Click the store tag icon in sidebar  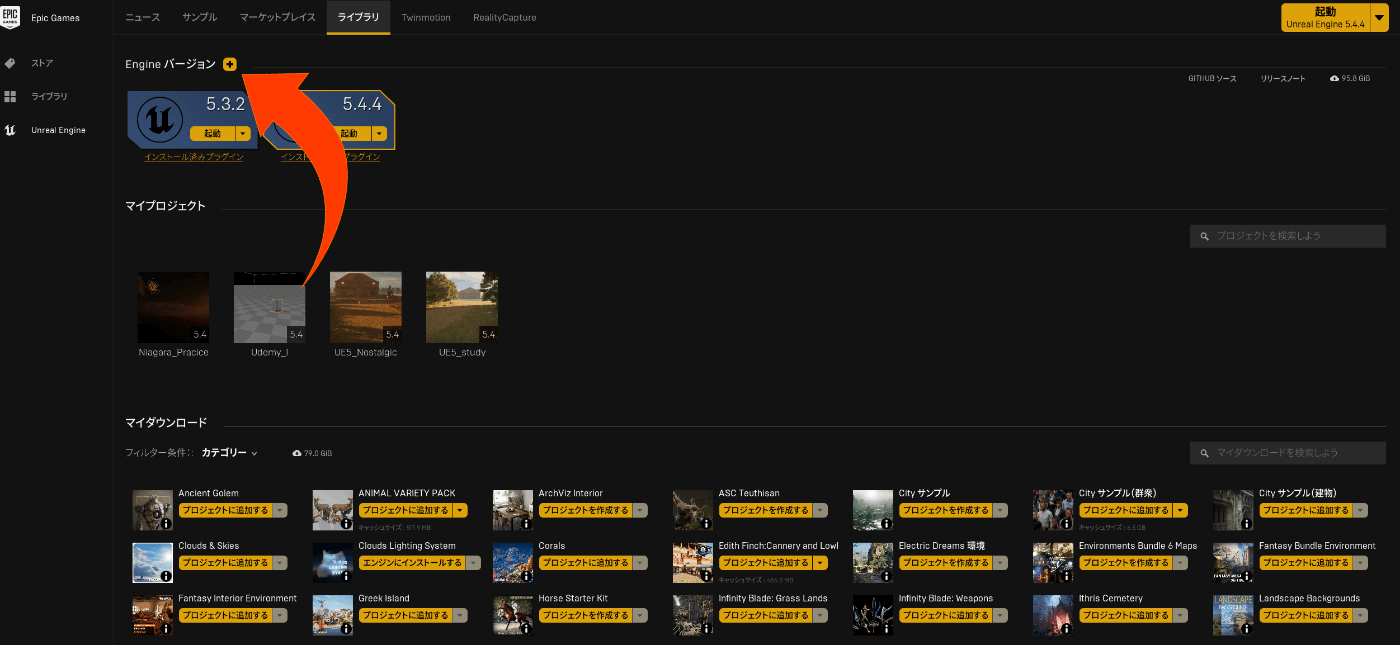(10, 63)
